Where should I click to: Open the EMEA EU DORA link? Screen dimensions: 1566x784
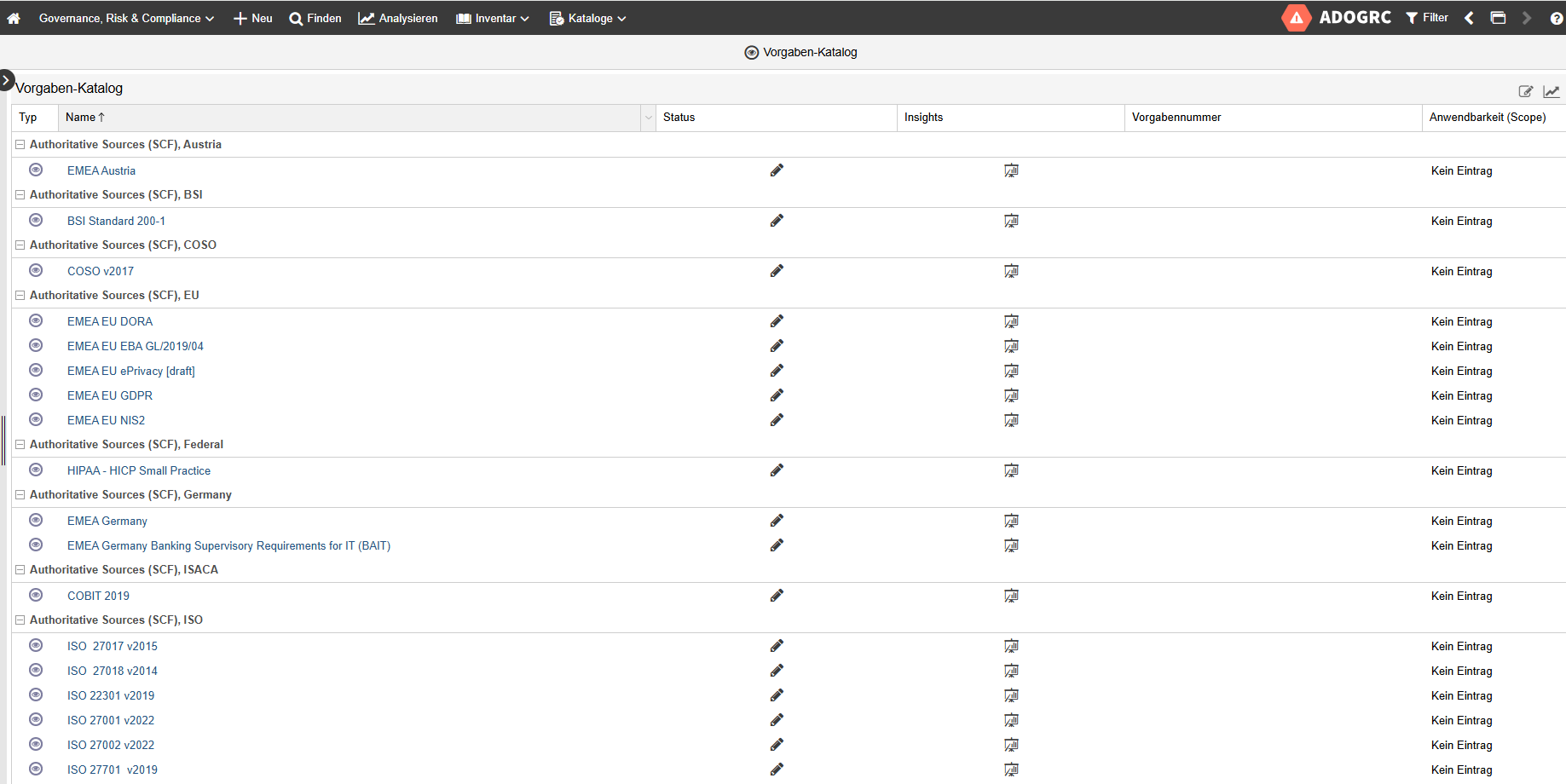110,322
